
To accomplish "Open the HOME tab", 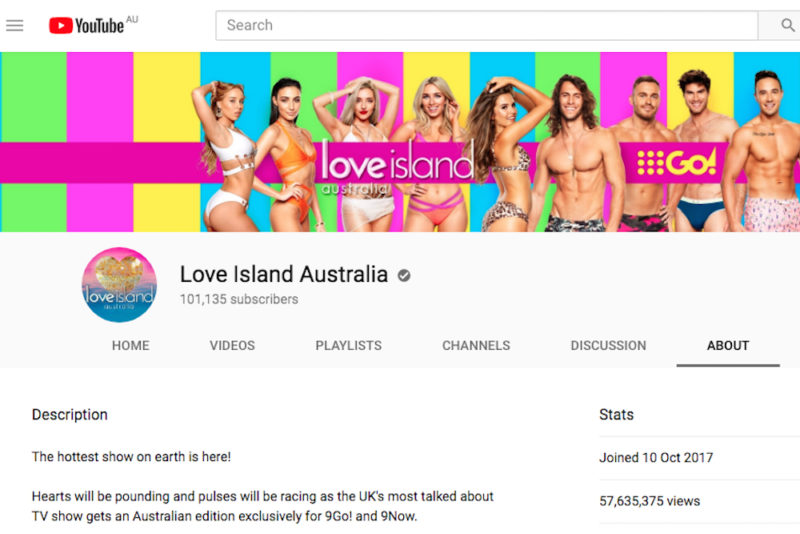I will 131,345.
